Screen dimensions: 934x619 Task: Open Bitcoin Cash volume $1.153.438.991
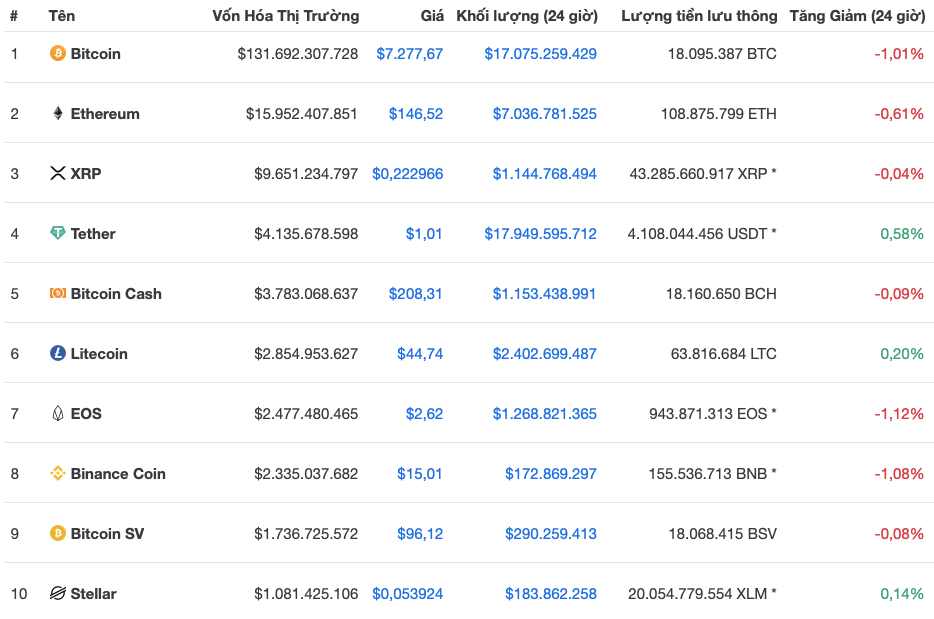544,294
